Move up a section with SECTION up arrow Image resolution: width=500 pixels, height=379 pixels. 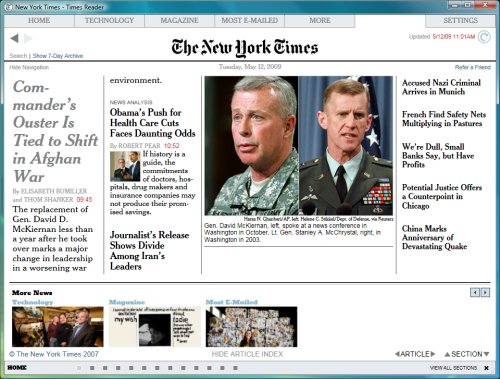pos(447,354)
